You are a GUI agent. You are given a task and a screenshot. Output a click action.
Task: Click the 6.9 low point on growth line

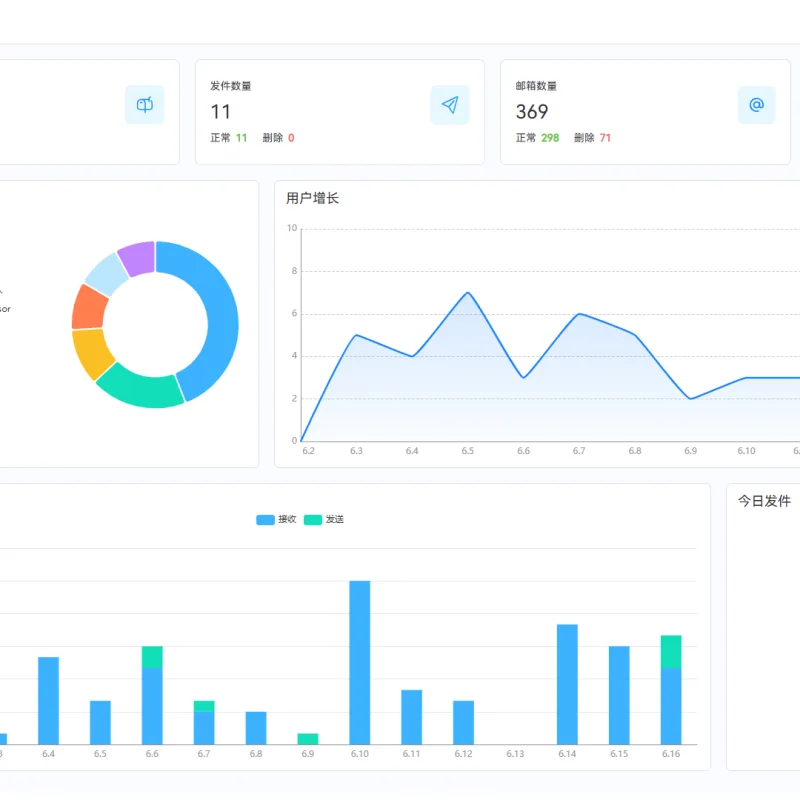click(690, 398)
